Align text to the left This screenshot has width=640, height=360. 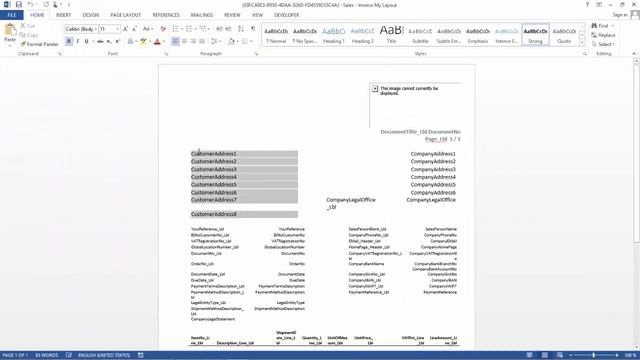click(175, 41)
